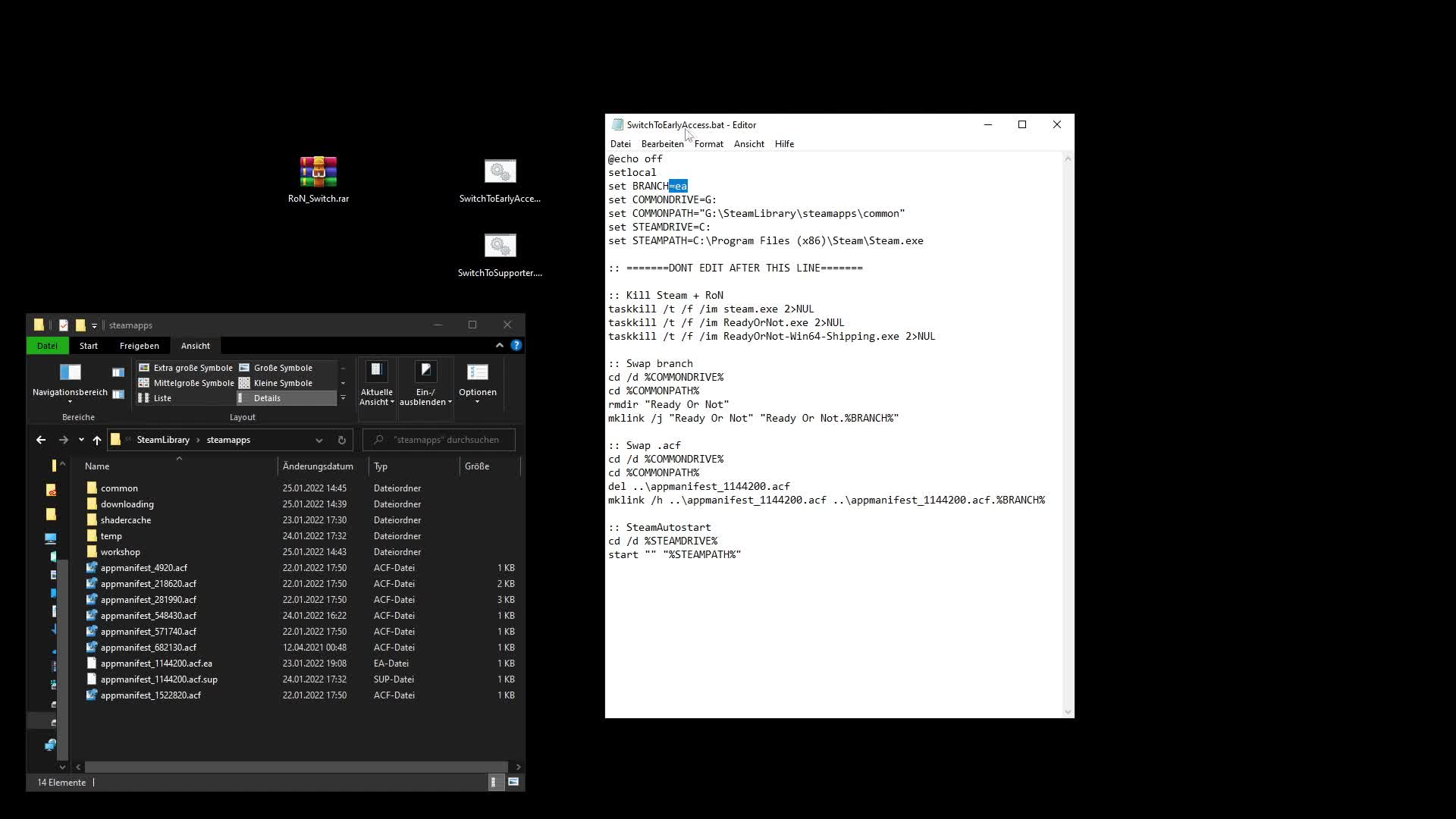1456x819 pixels.
Task: Sort by Größe column header
Action: tap(490, 466)
